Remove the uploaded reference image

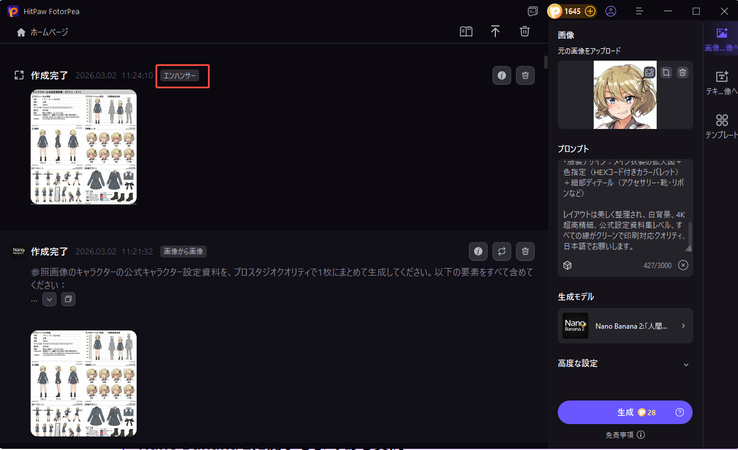682,72
